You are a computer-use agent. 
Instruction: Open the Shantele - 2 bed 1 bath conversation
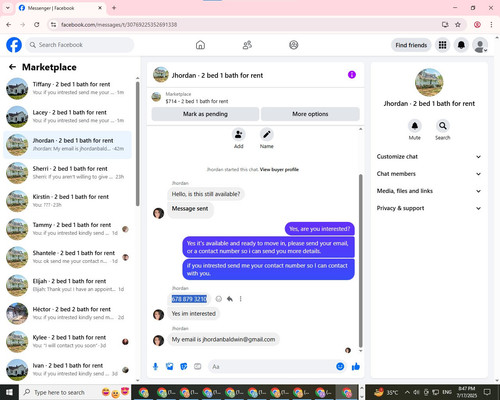(68, 257)
